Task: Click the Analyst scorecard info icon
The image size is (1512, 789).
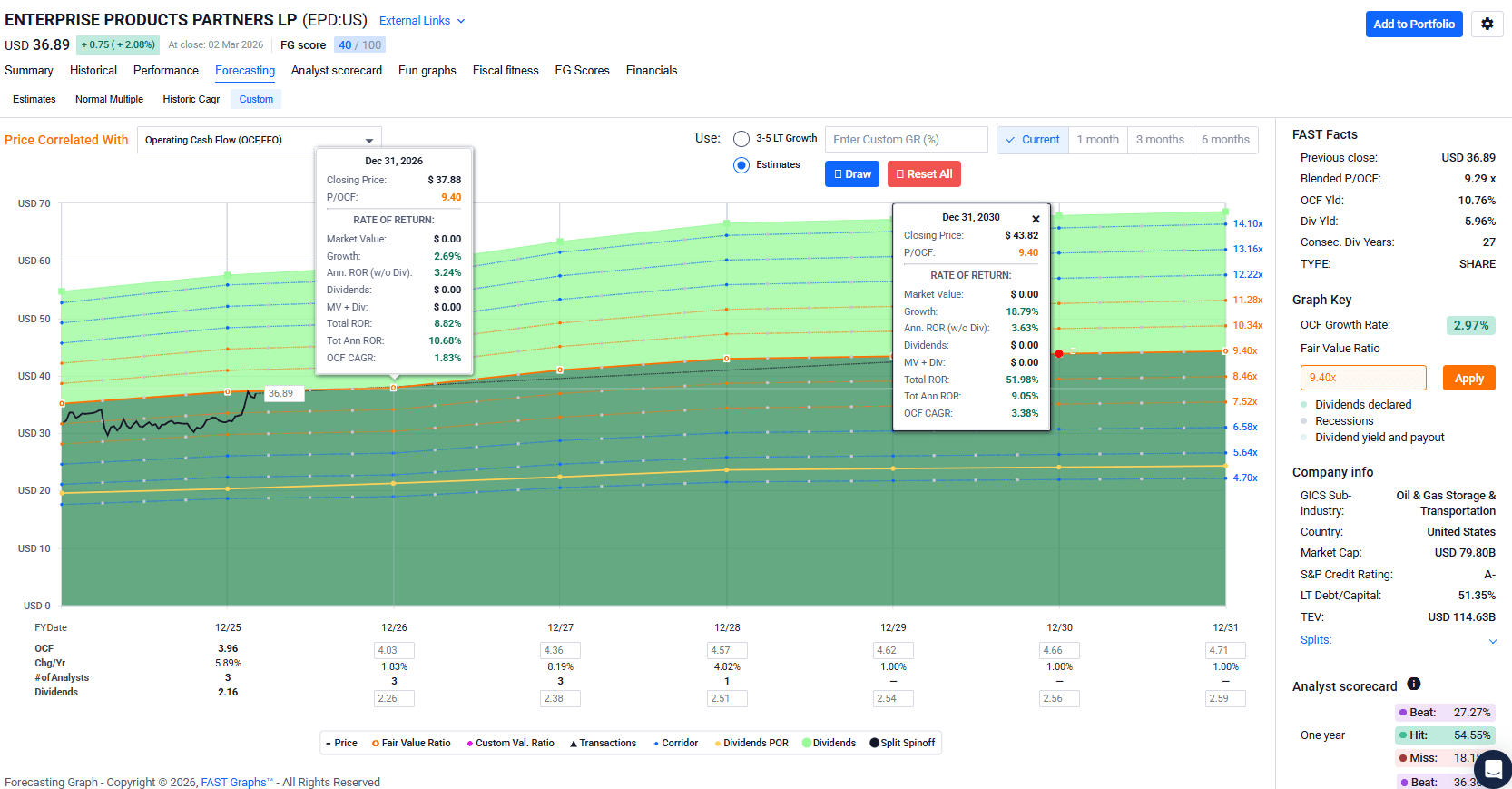Action: pyautogui.click(x=1413, y=685)
